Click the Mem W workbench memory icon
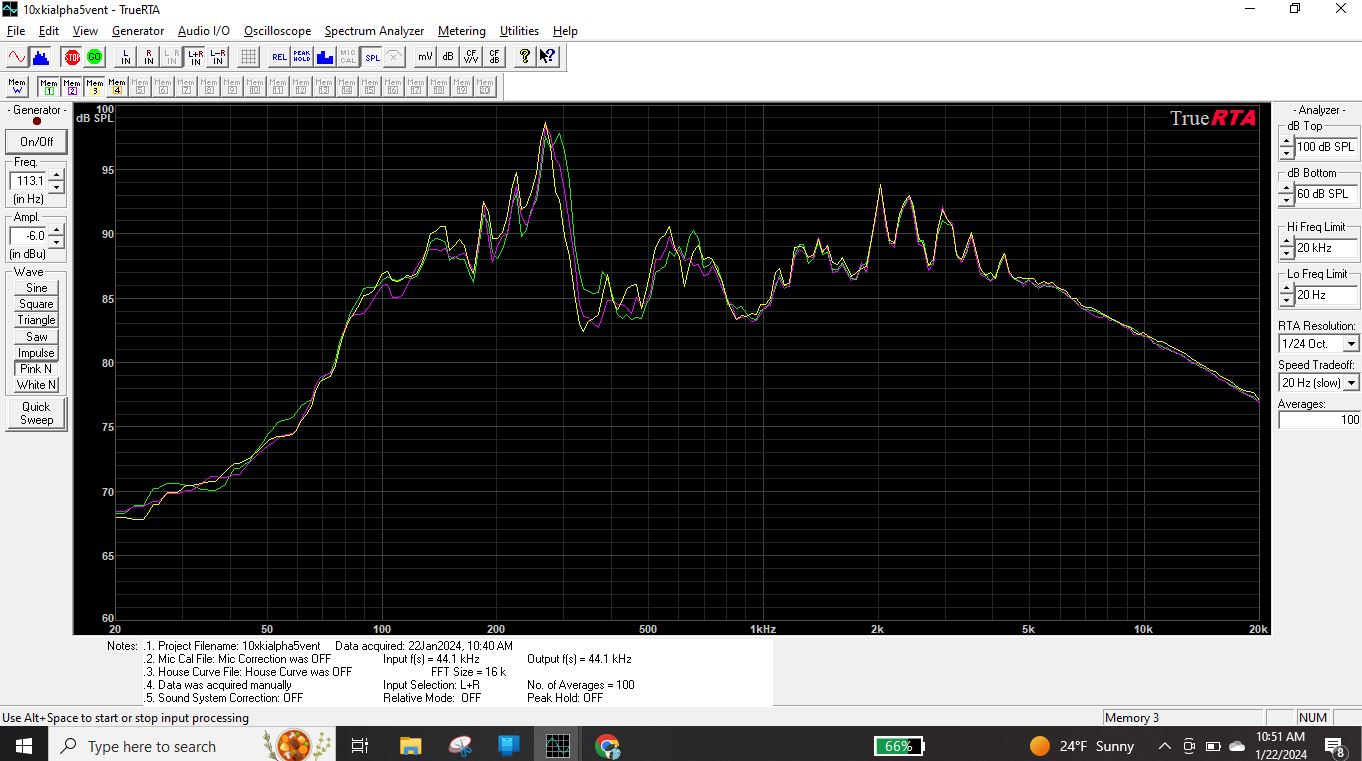The image size is (1362, 761). click(17, 87)
